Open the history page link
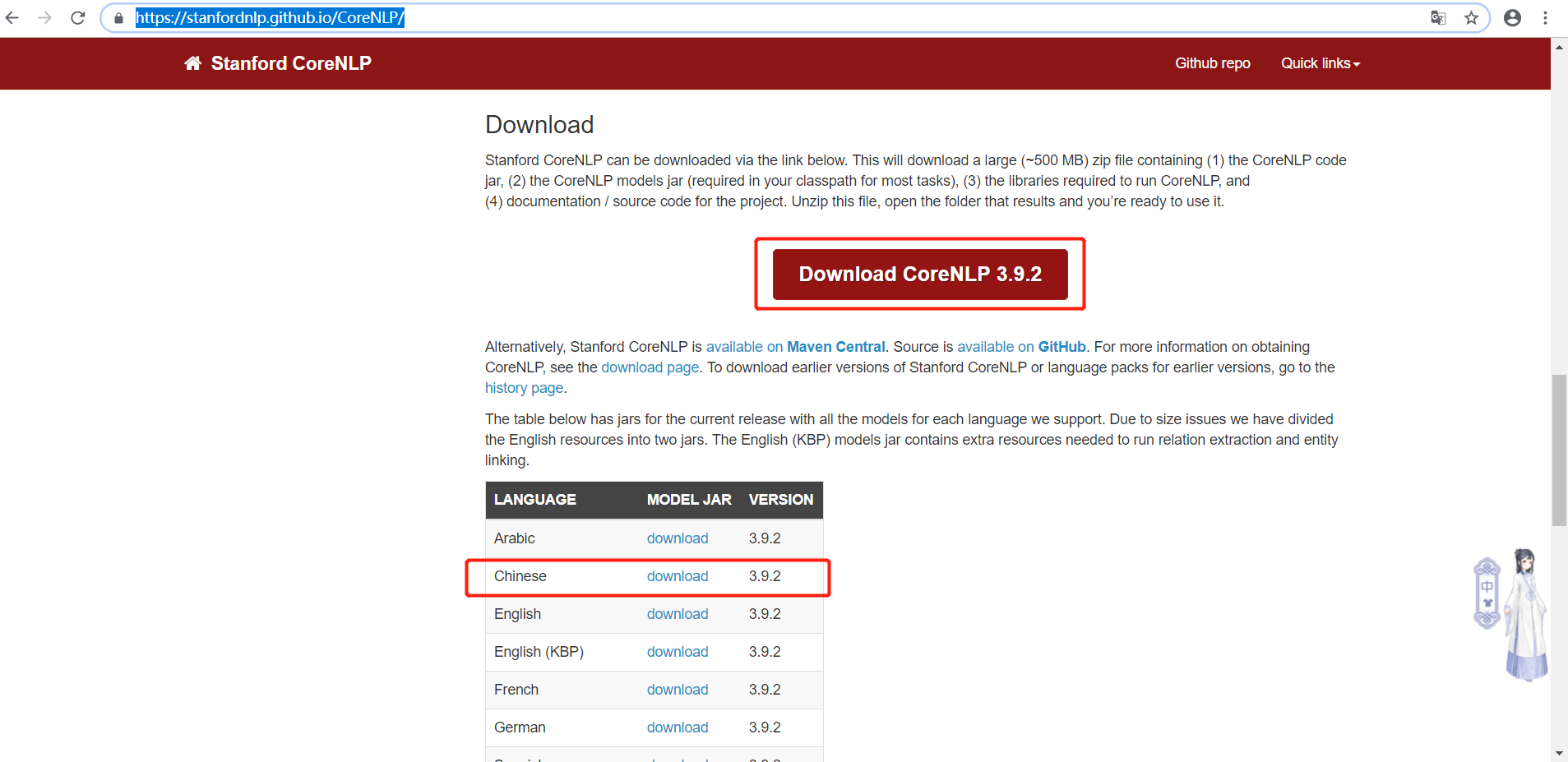 (524, 388)
